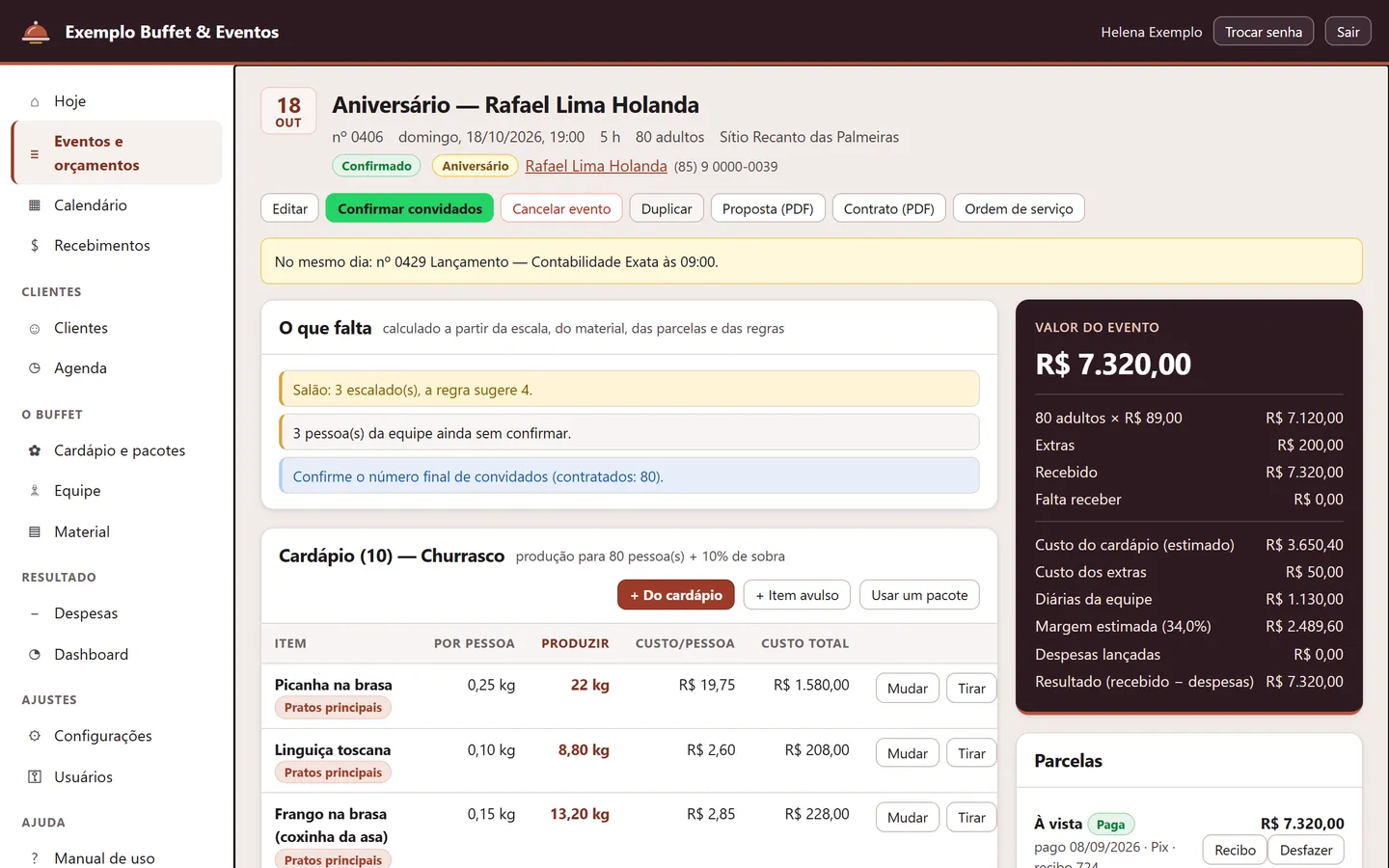Click the + Item avulso button
The width and height of the screenshot is (1389, 868).
coord(798,595)
